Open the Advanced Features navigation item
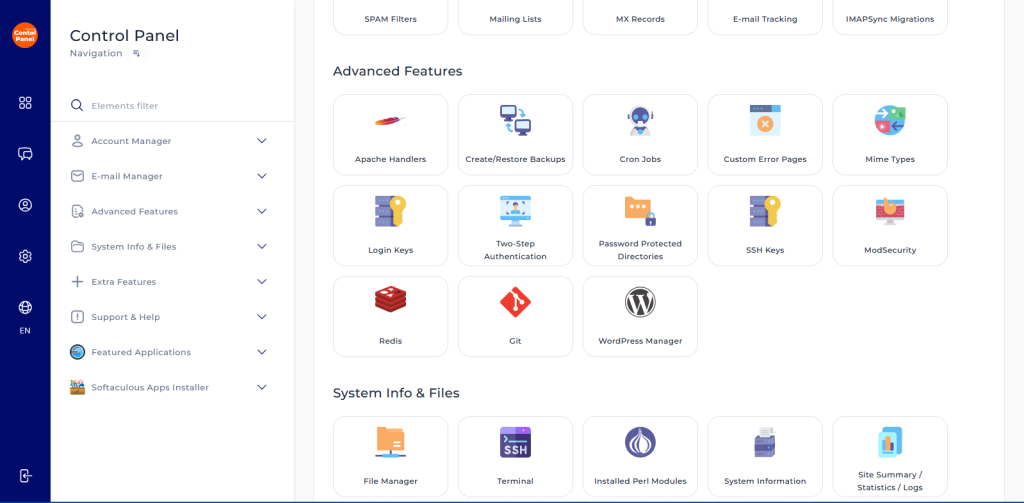1024x503 pixels. click(134, 212)
